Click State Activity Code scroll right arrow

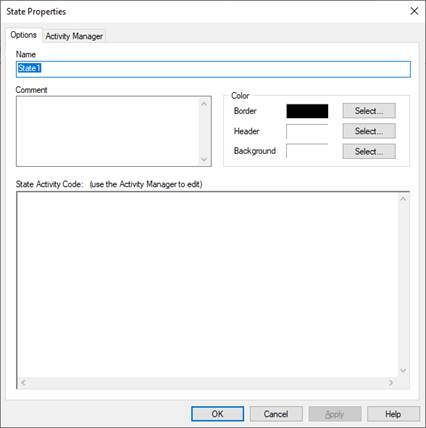[391, 383]
